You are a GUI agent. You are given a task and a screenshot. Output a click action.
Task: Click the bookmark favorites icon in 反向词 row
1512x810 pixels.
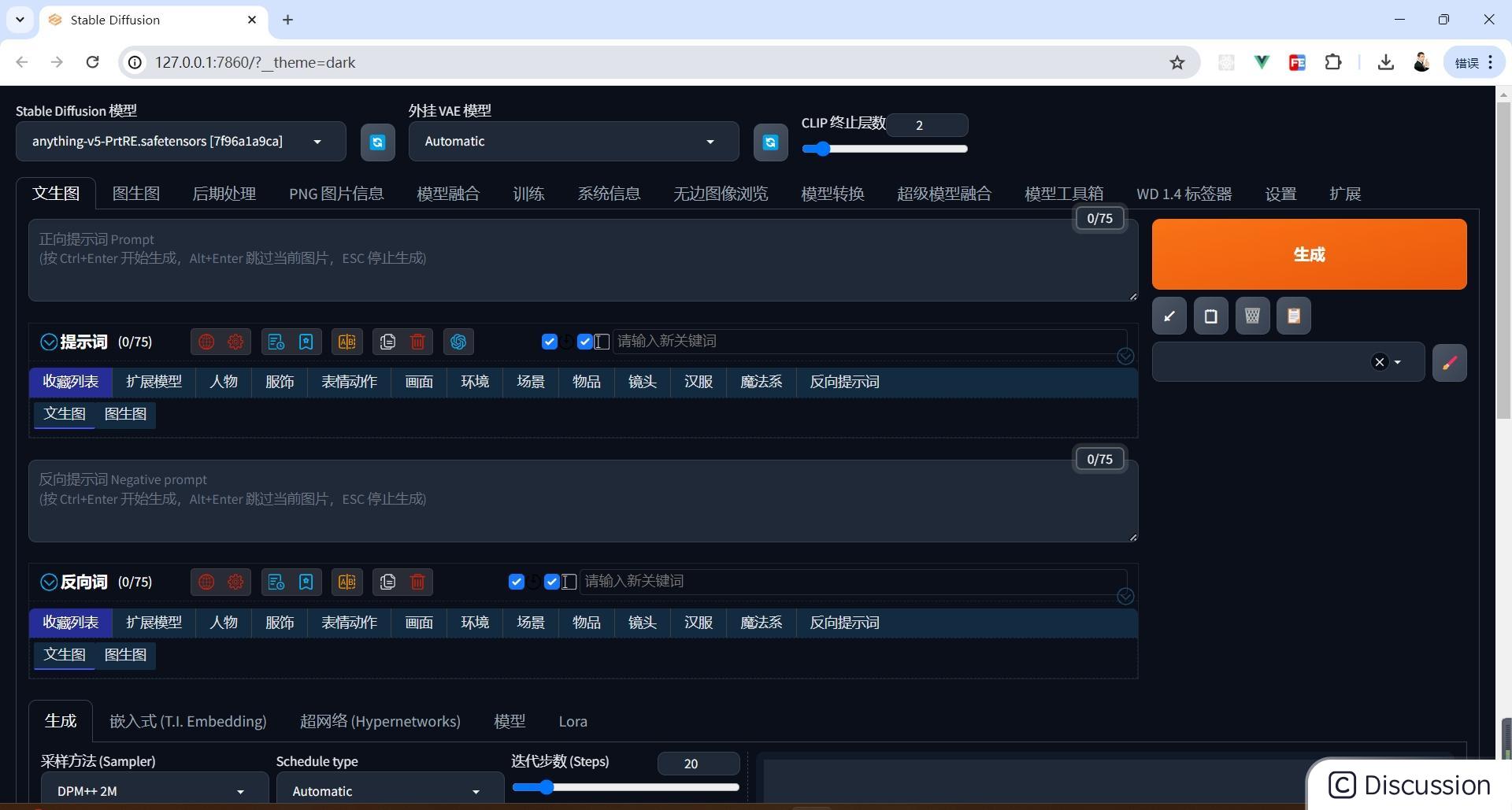coord(306,582)
